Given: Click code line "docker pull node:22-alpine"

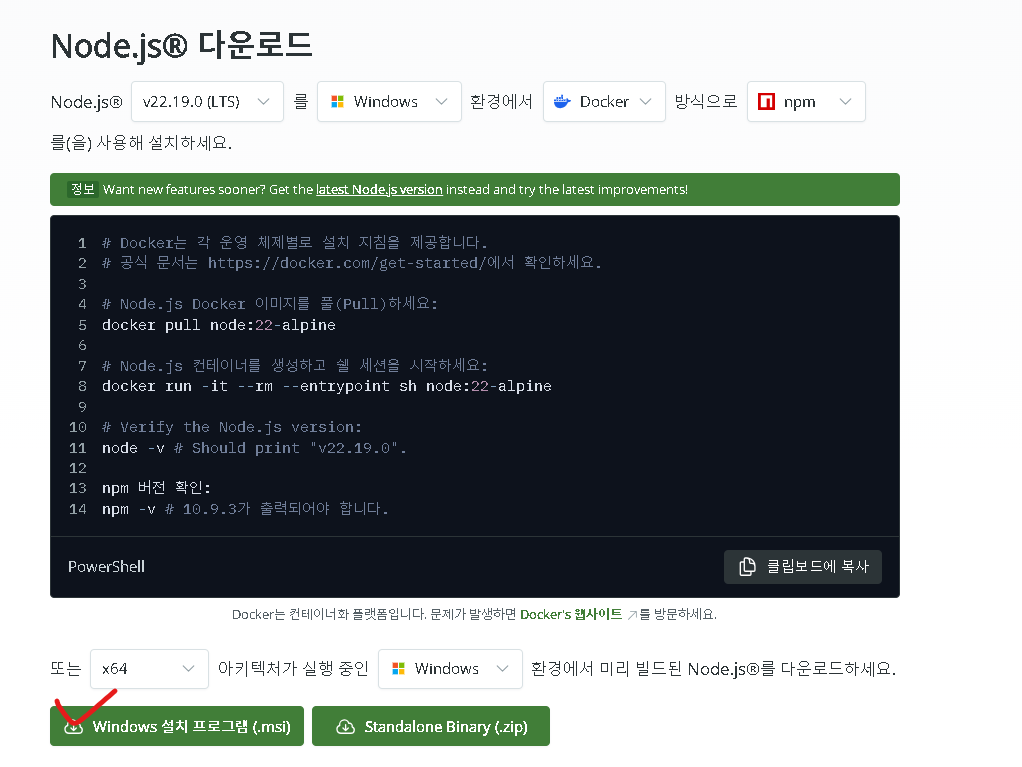Looking at the screenshot, I should coord(219,325).
